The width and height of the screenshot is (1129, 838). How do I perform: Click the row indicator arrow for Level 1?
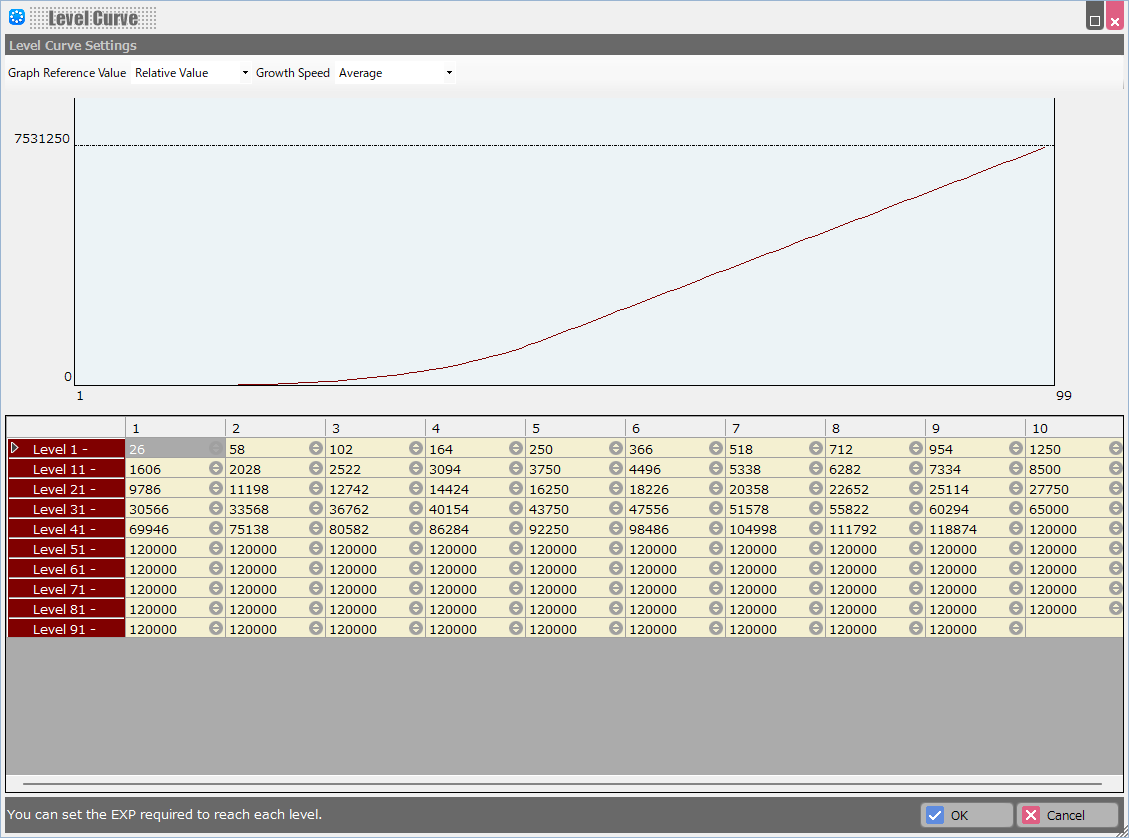[15, 449]
